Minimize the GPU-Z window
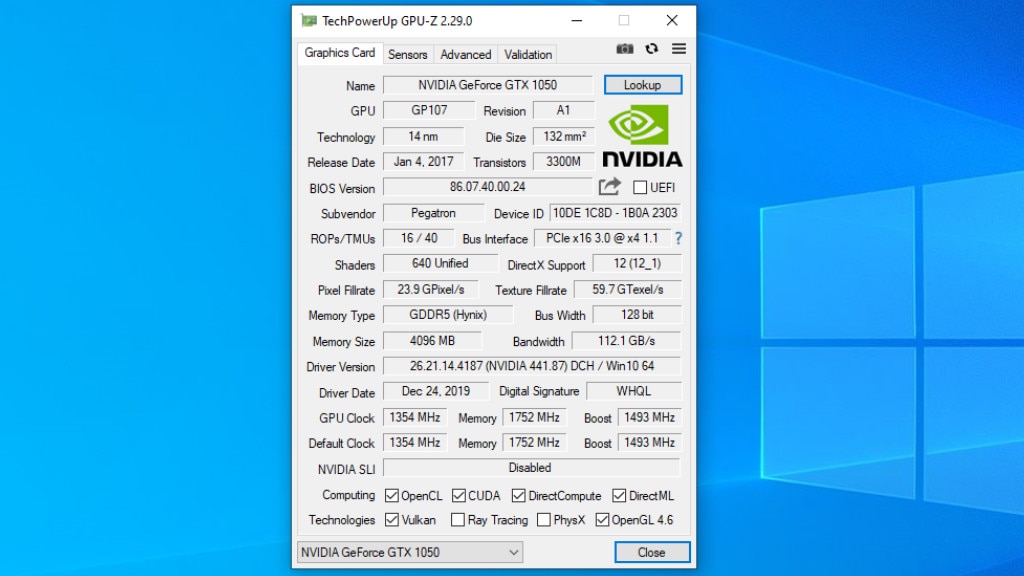Image resolution: width=1024 pixels, height=576 pixels. click(577, 21)
